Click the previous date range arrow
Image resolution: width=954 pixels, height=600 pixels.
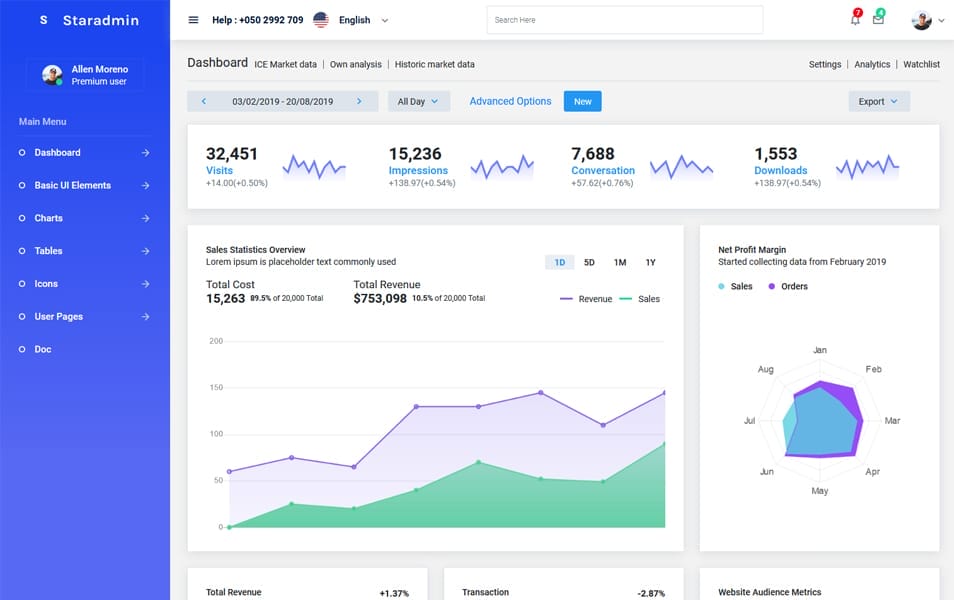coord(207,101)
